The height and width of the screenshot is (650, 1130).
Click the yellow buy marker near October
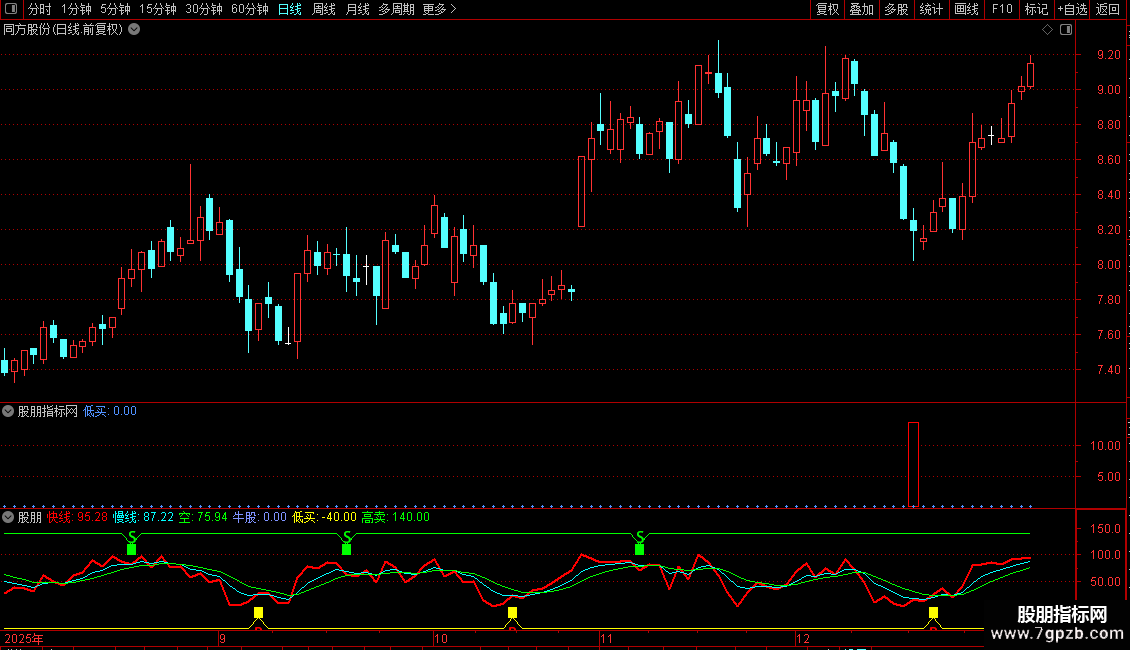(512, 613)
